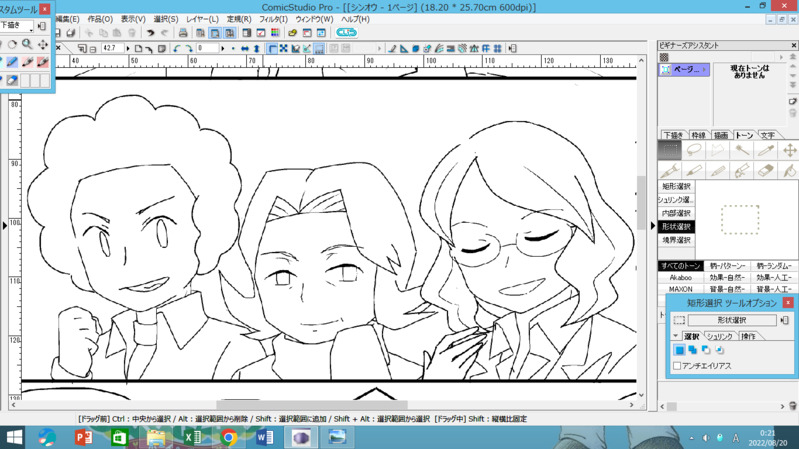Viewport: 799px width, 449px height.
Task: Select the pen nib tool
Action: point(670,170)
